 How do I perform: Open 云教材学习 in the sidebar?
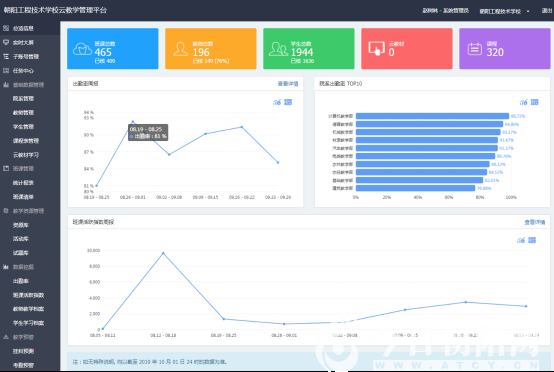[26, 155]
